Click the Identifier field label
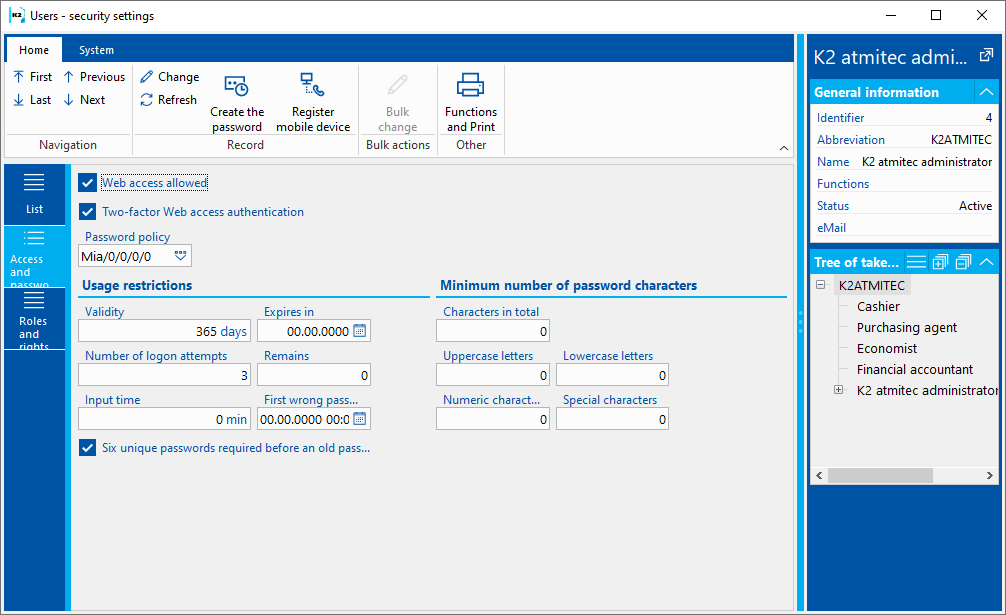Screen dimensions: 1006x615 click(840, 118)
